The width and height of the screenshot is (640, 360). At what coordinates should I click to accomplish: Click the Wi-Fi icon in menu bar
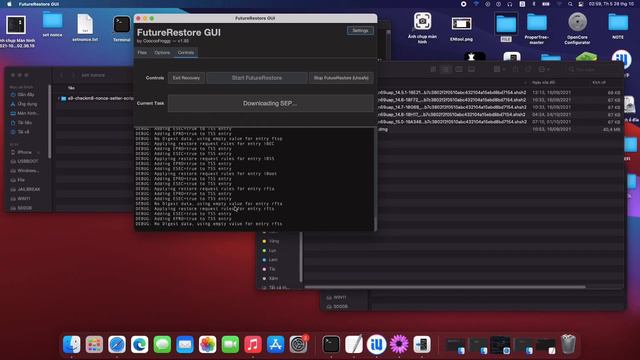tap(476, 4)
